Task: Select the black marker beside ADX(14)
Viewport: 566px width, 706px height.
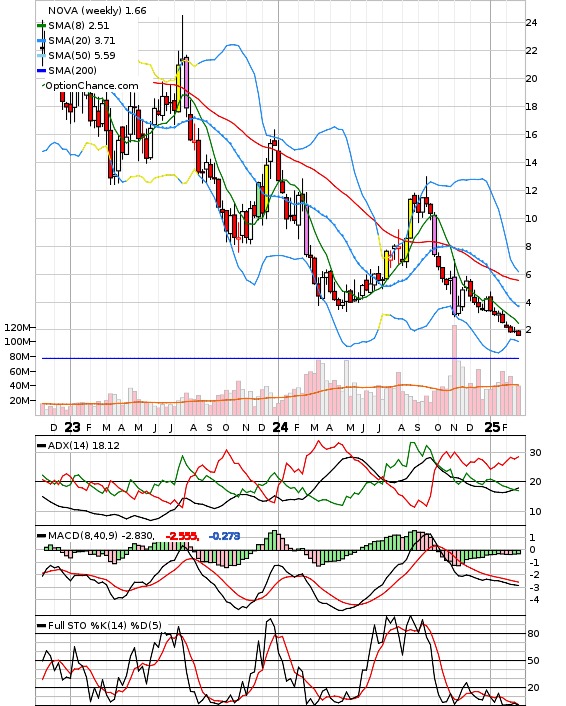Action: tap(41, 446)
